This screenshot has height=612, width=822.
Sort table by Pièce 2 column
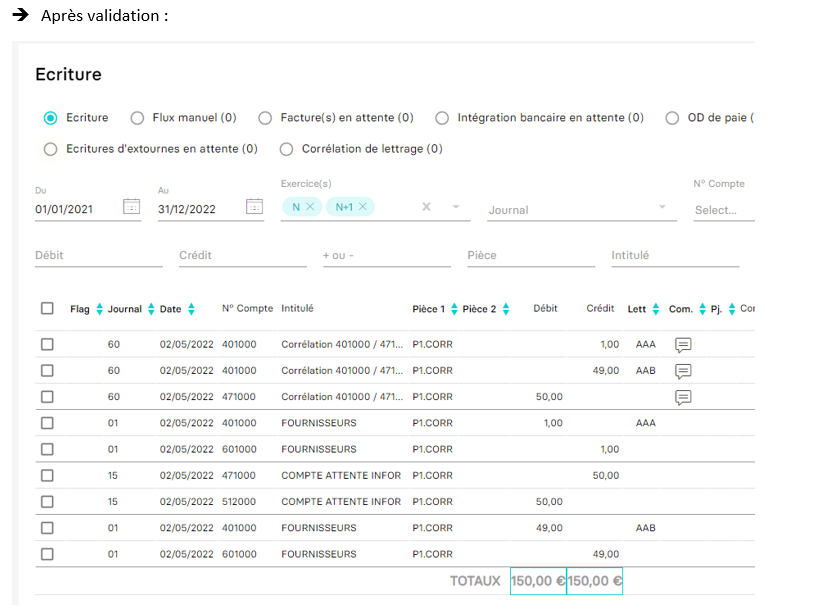(506, 309)
